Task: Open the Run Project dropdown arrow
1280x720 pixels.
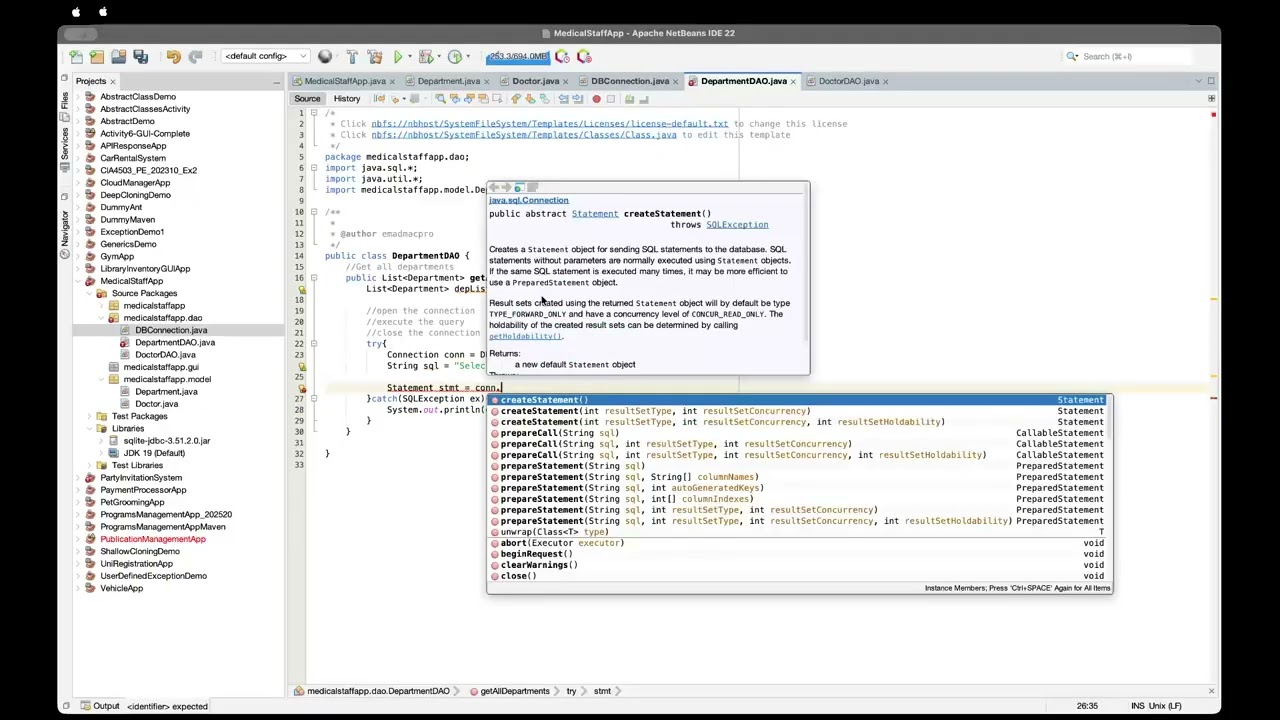Action: point(410,57)
